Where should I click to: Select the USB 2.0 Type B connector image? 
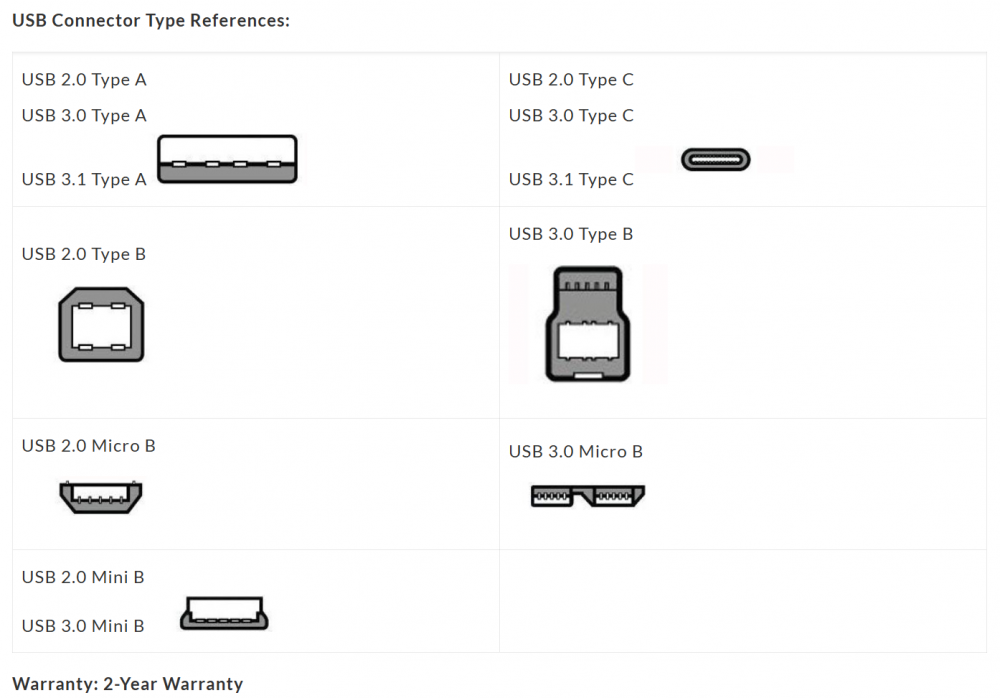101,325
